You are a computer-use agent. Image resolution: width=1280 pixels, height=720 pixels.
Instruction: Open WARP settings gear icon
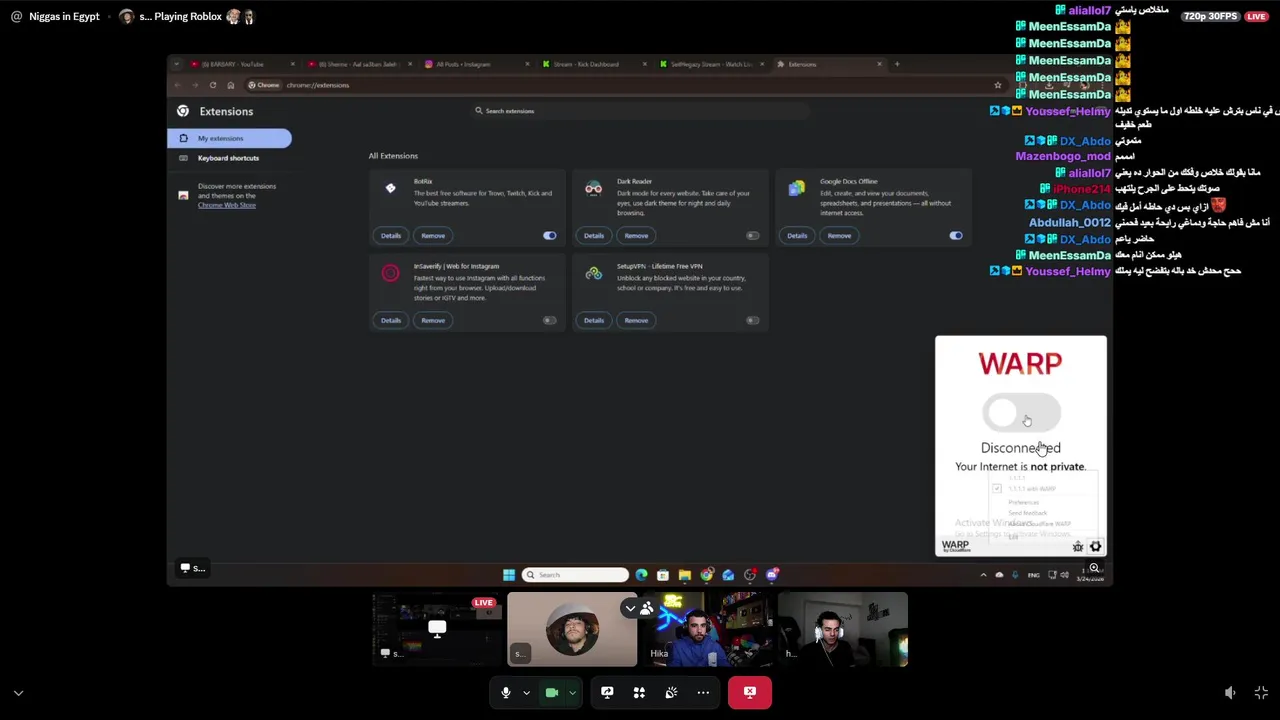pos(1095,547)
